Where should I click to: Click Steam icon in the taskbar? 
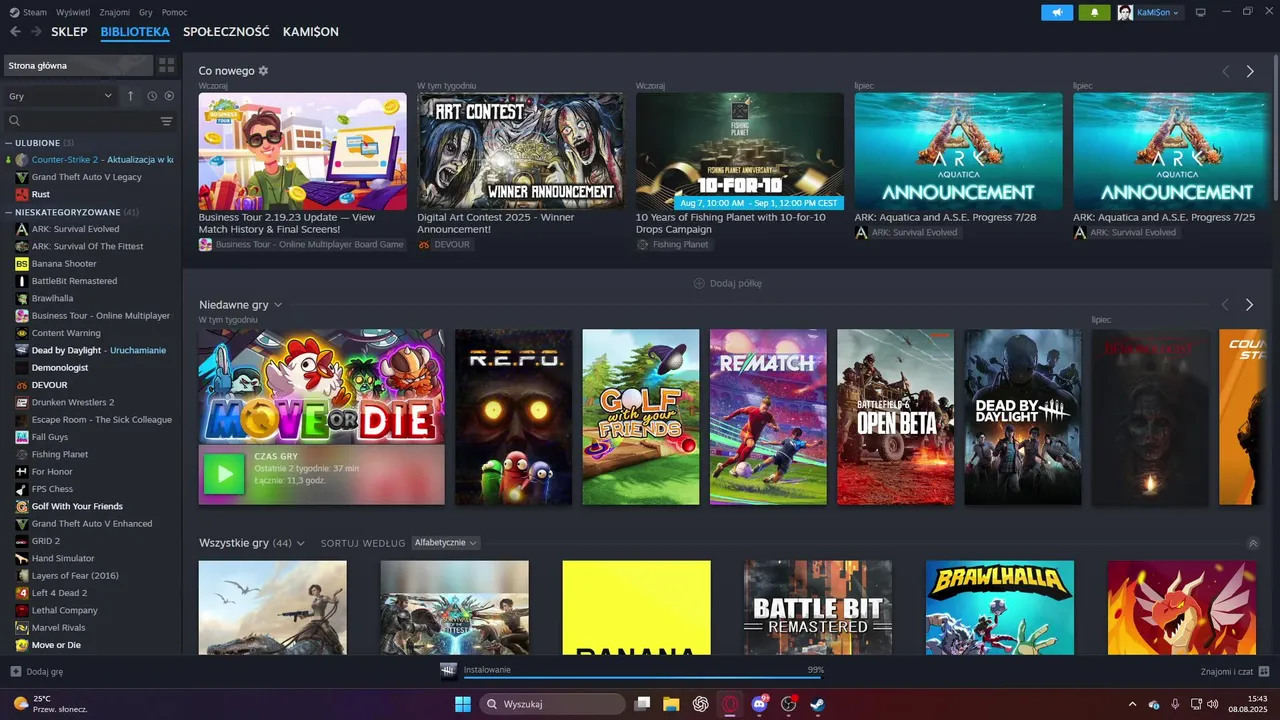tap(818, 704)
